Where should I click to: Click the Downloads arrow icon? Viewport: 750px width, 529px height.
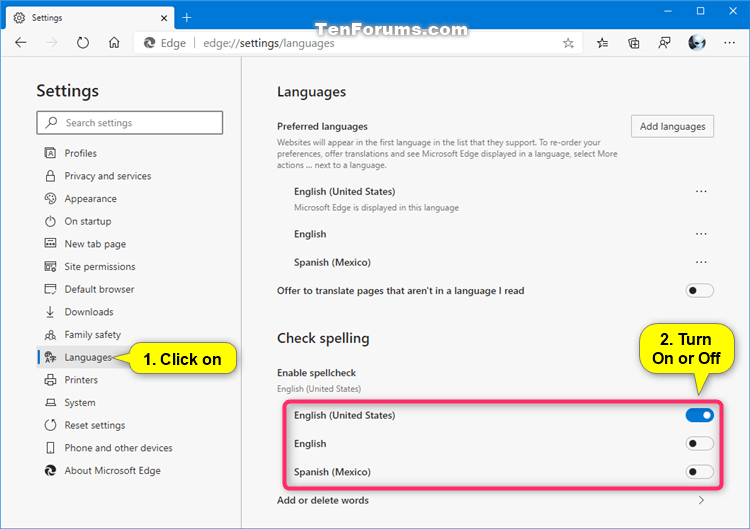point(50,312)
